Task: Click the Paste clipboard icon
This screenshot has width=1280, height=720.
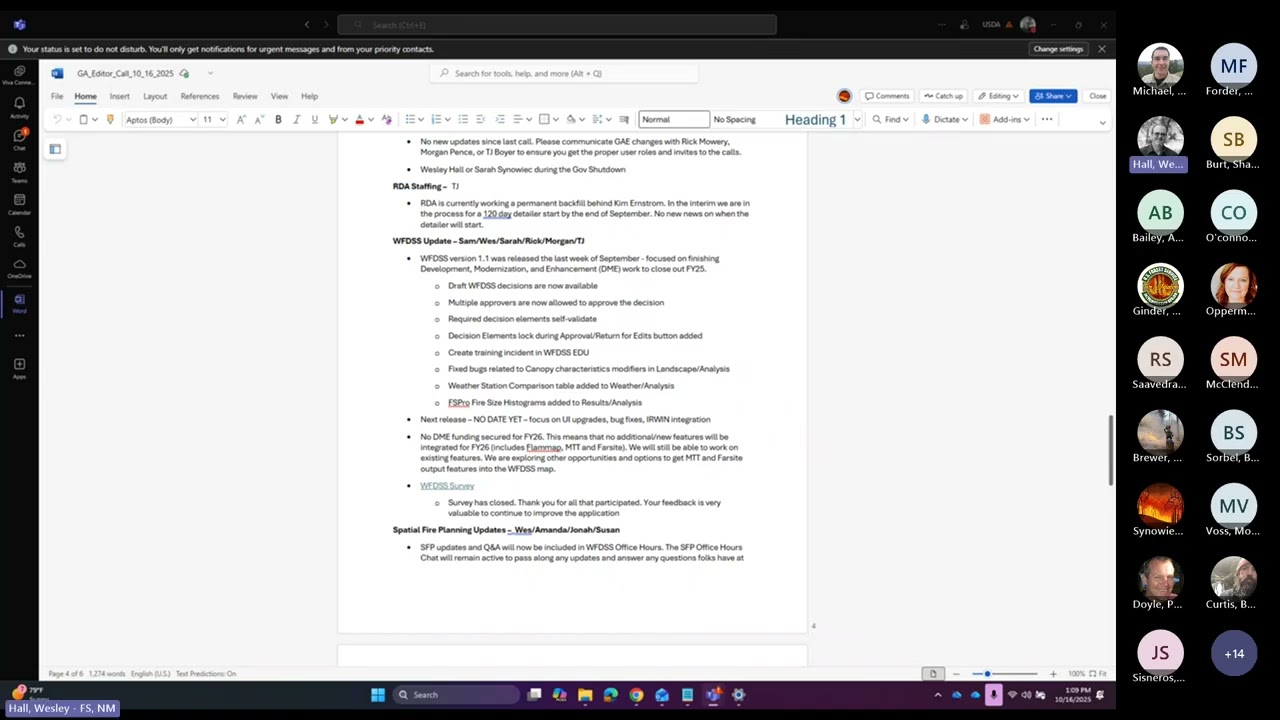Action: [x=83, y=119]
